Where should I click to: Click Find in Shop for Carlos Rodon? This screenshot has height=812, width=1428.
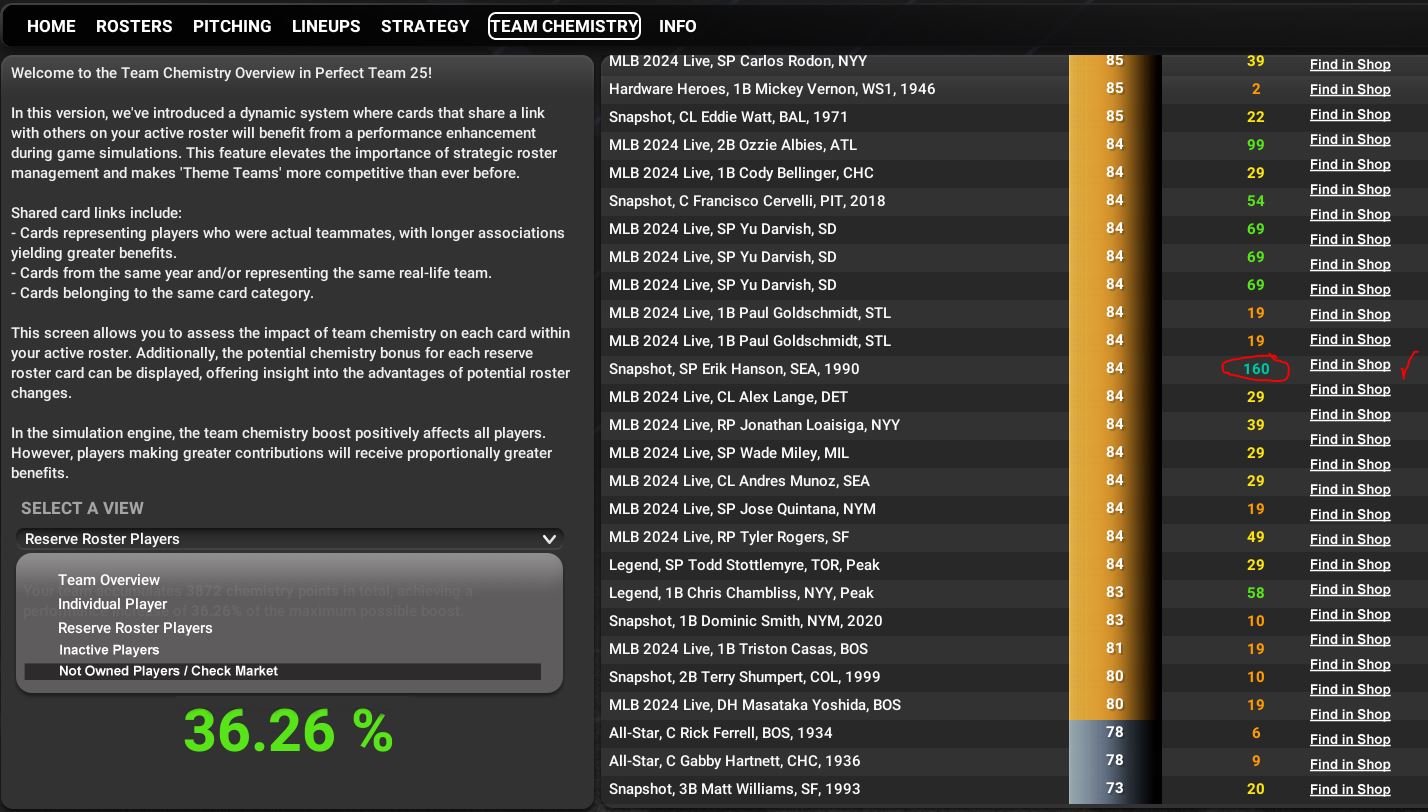1350,64
